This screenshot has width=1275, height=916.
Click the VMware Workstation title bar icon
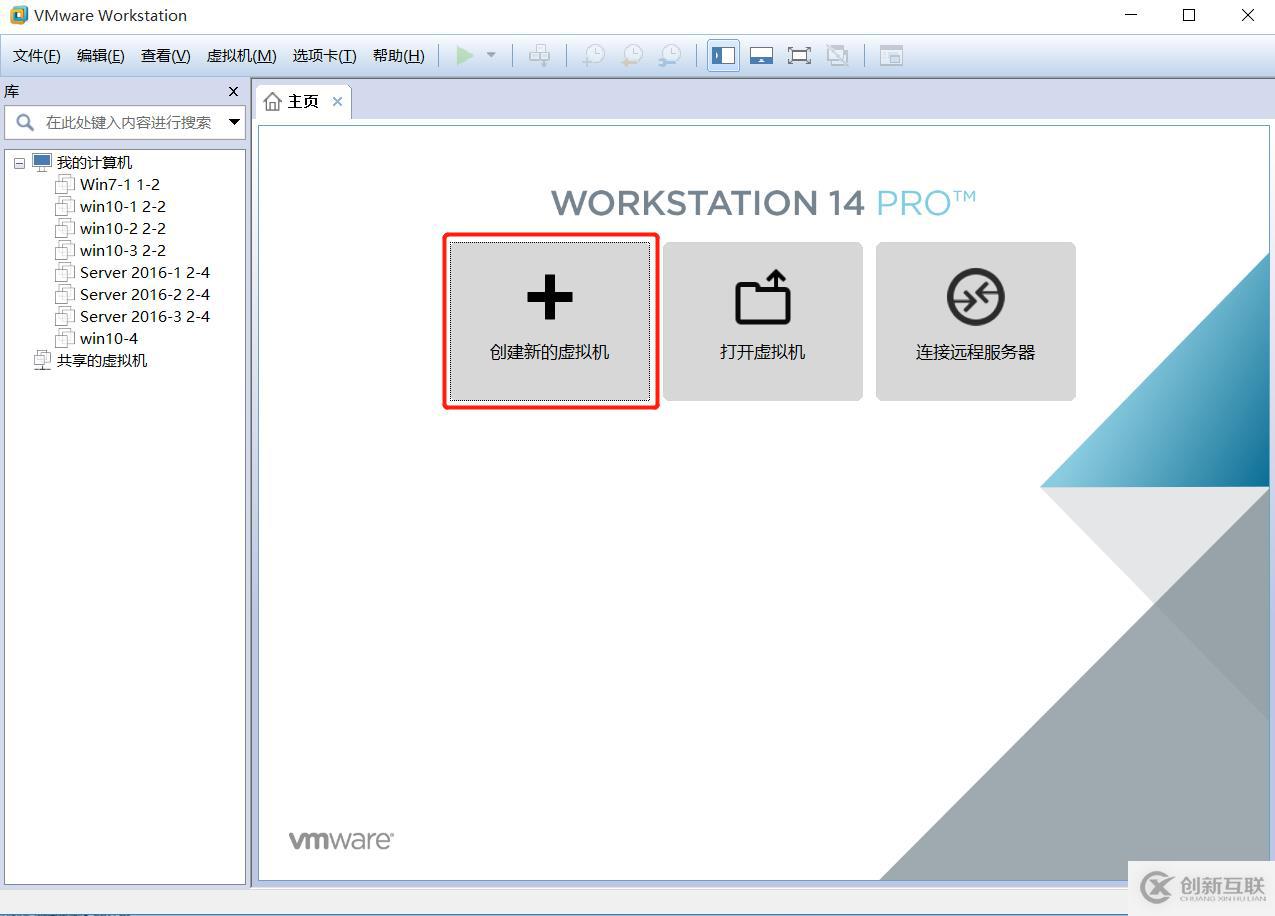(18, 15)
